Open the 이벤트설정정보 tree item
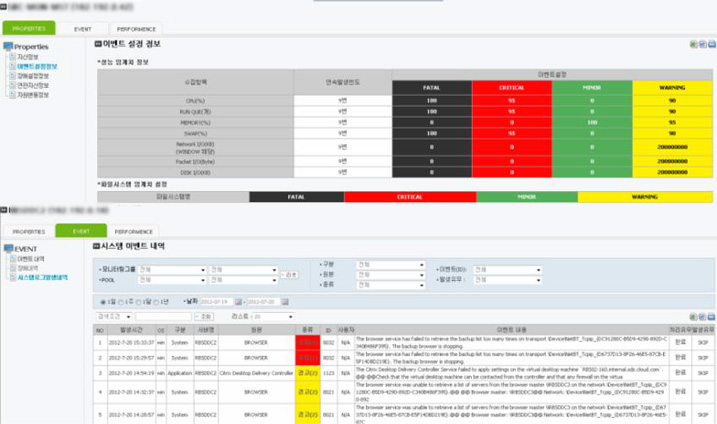 [37, 66]
